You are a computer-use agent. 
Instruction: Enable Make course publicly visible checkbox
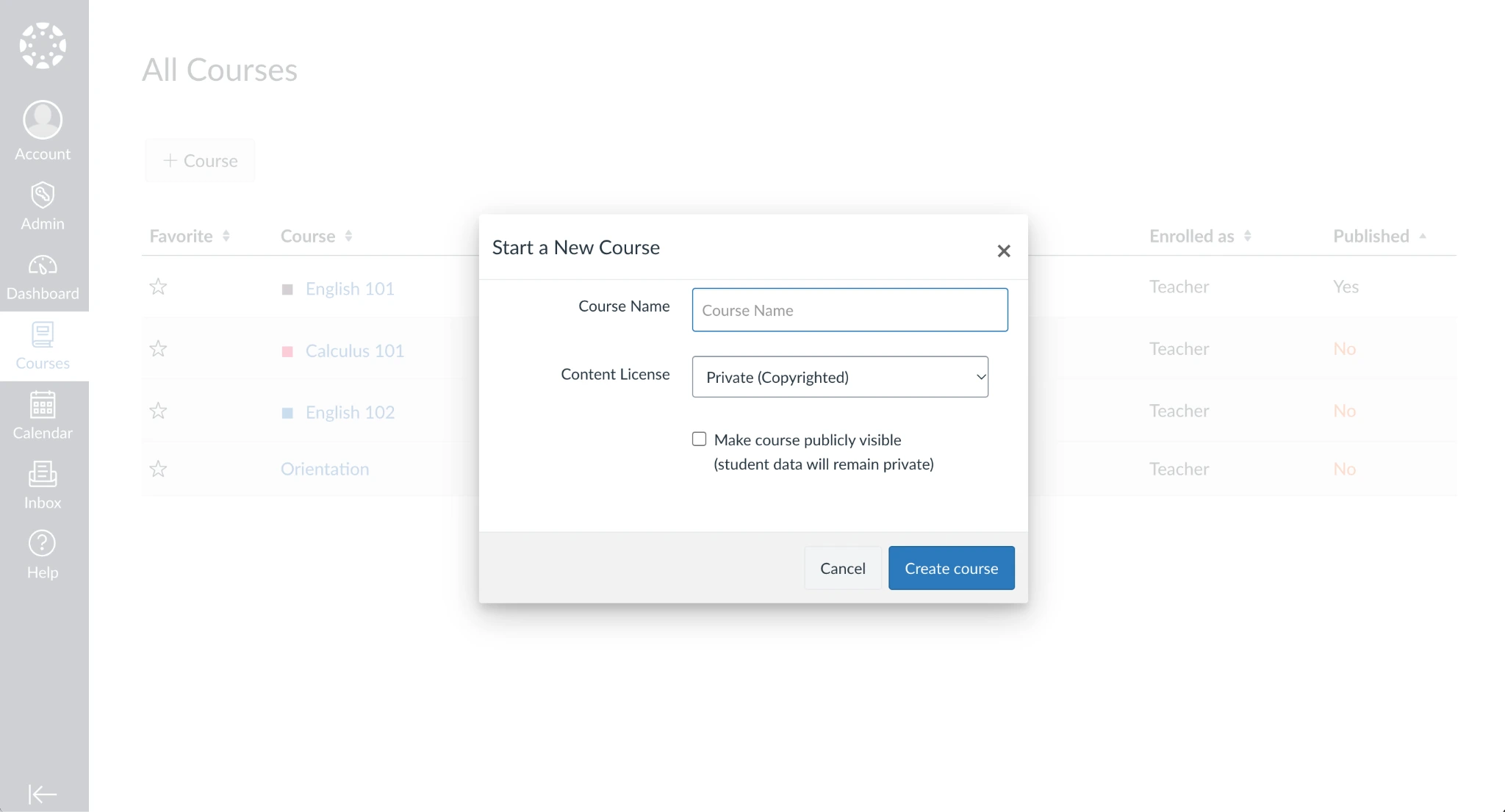(699, 439)
